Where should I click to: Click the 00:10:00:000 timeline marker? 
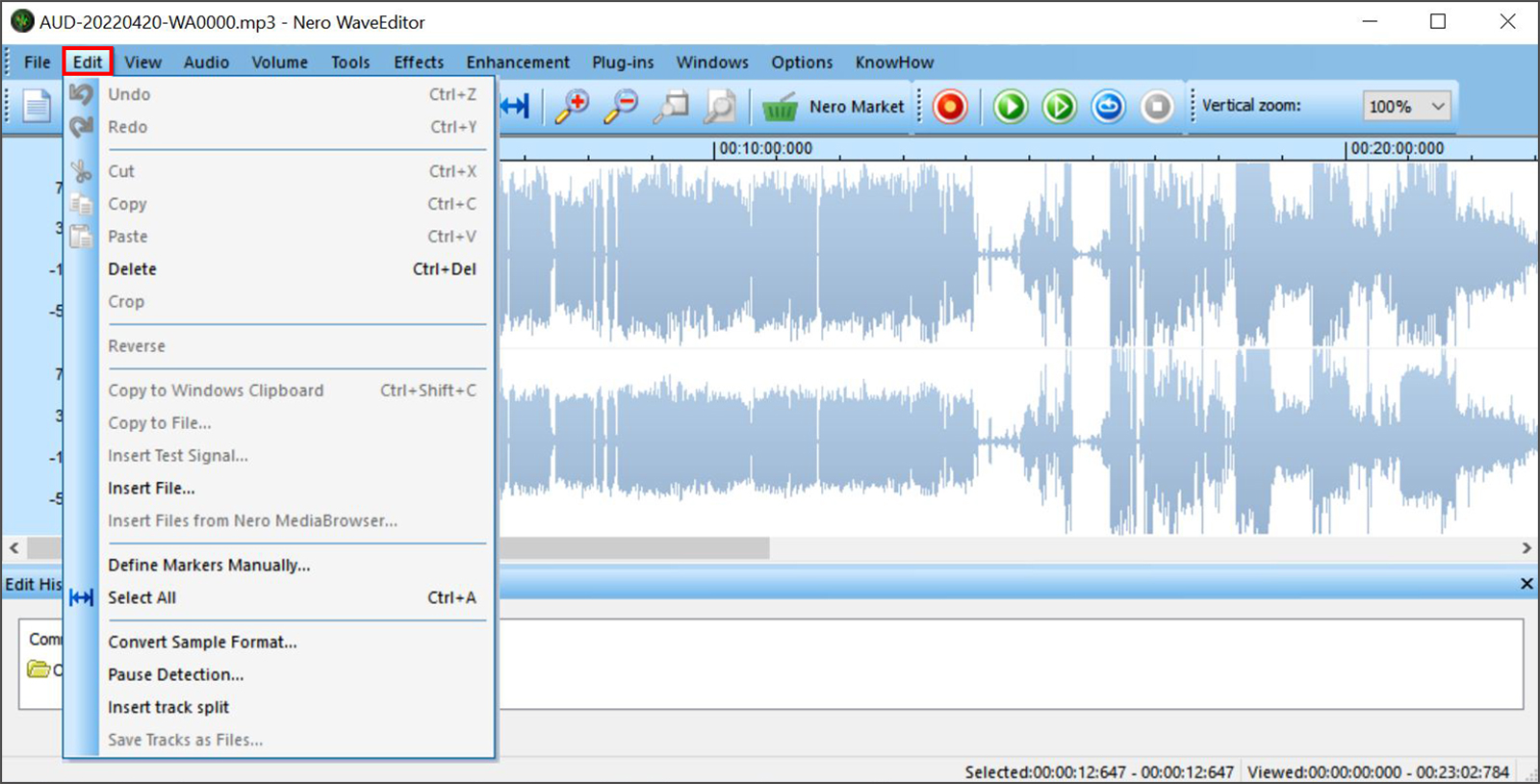click(765, 149)
